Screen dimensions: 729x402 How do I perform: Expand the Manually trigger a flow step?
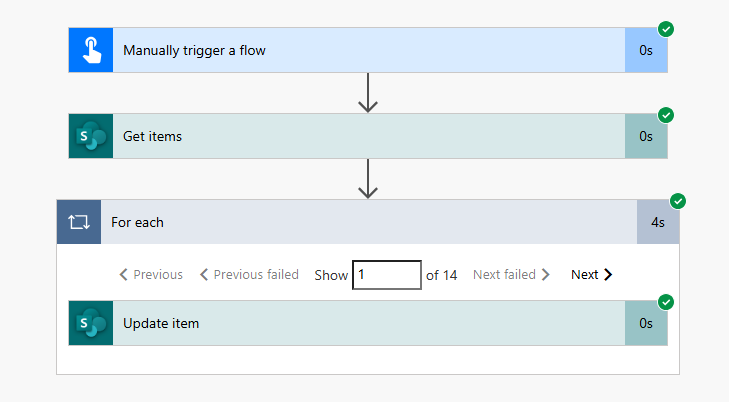(x=368, y=50)
